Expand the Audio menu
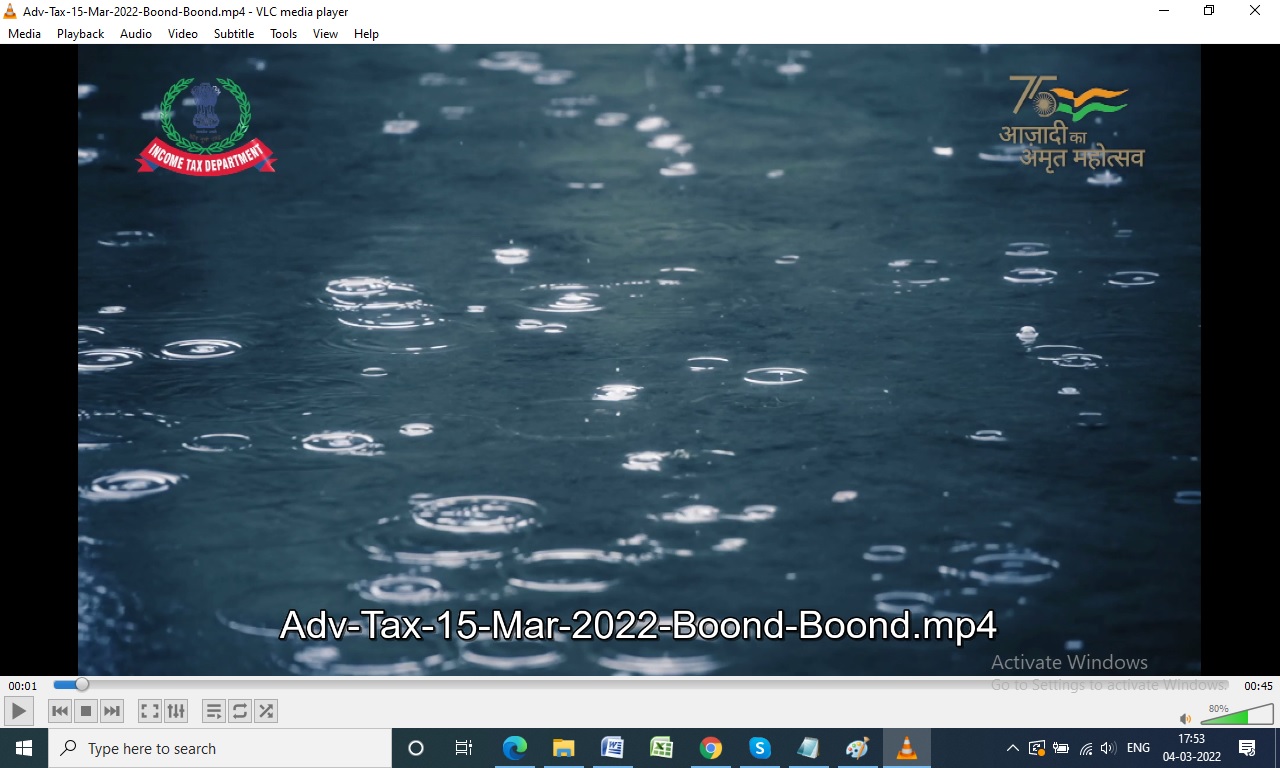 136,34
